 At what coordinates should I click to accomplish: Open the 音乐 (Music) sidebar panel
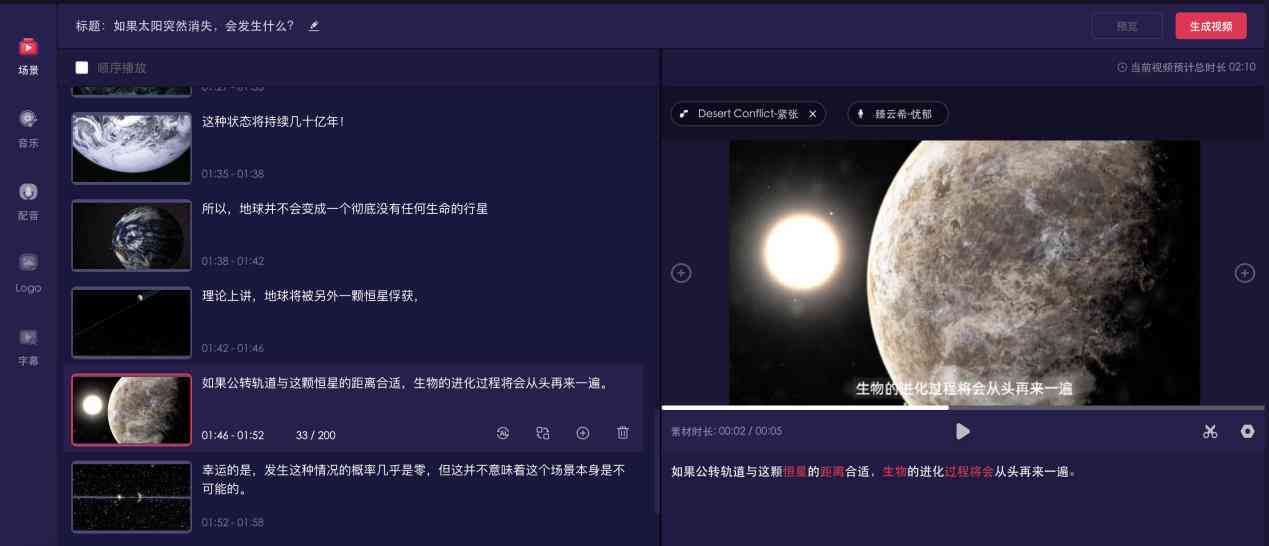(28, 129)
